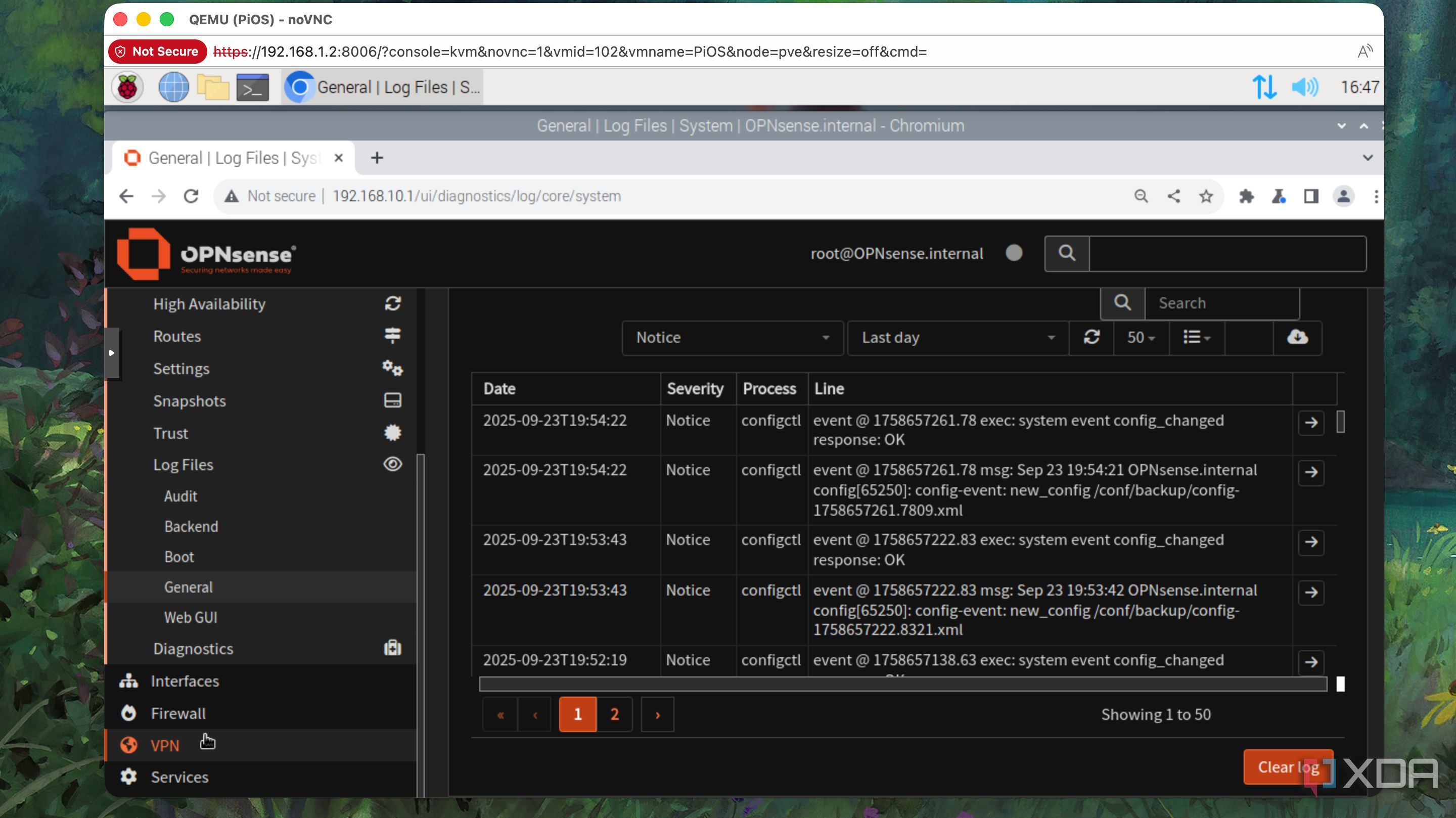Open the Raspberry Pi applications menu
This screenshot has width=1456, height=818.
(127, 87)
